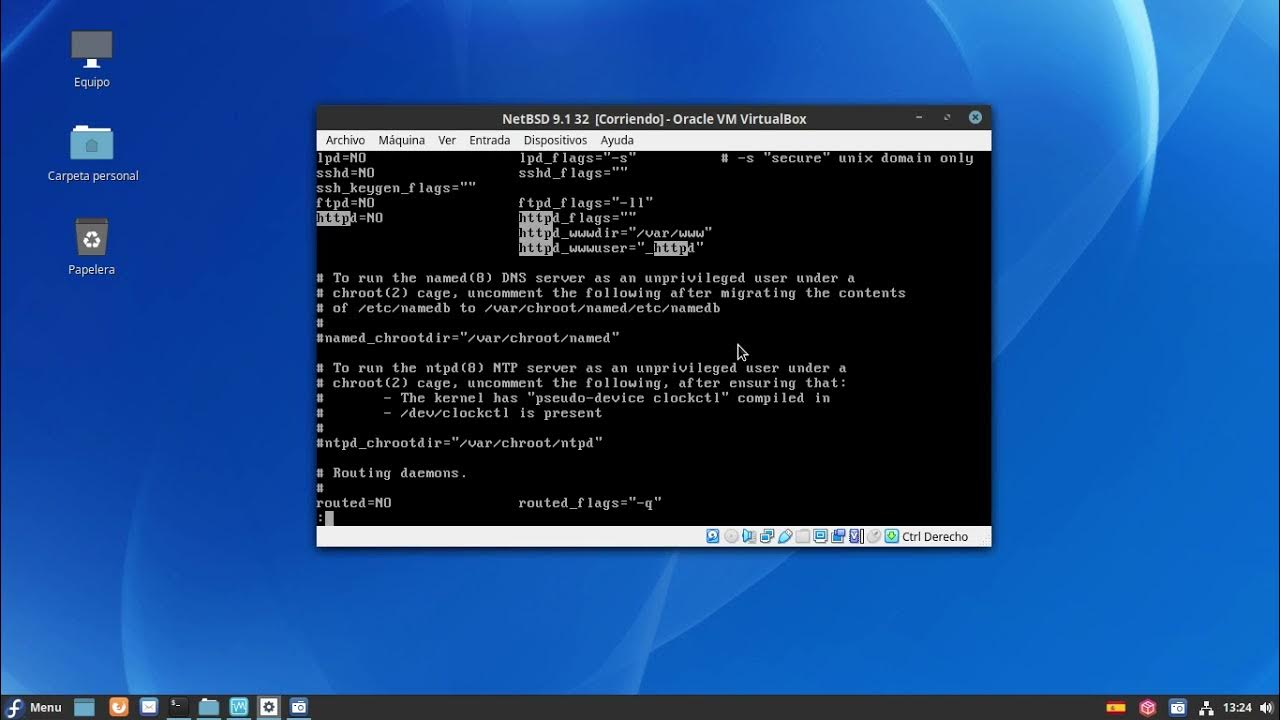Click the Spanish keyboard layout flag
1280x720 pixels.
point(1115,707)
